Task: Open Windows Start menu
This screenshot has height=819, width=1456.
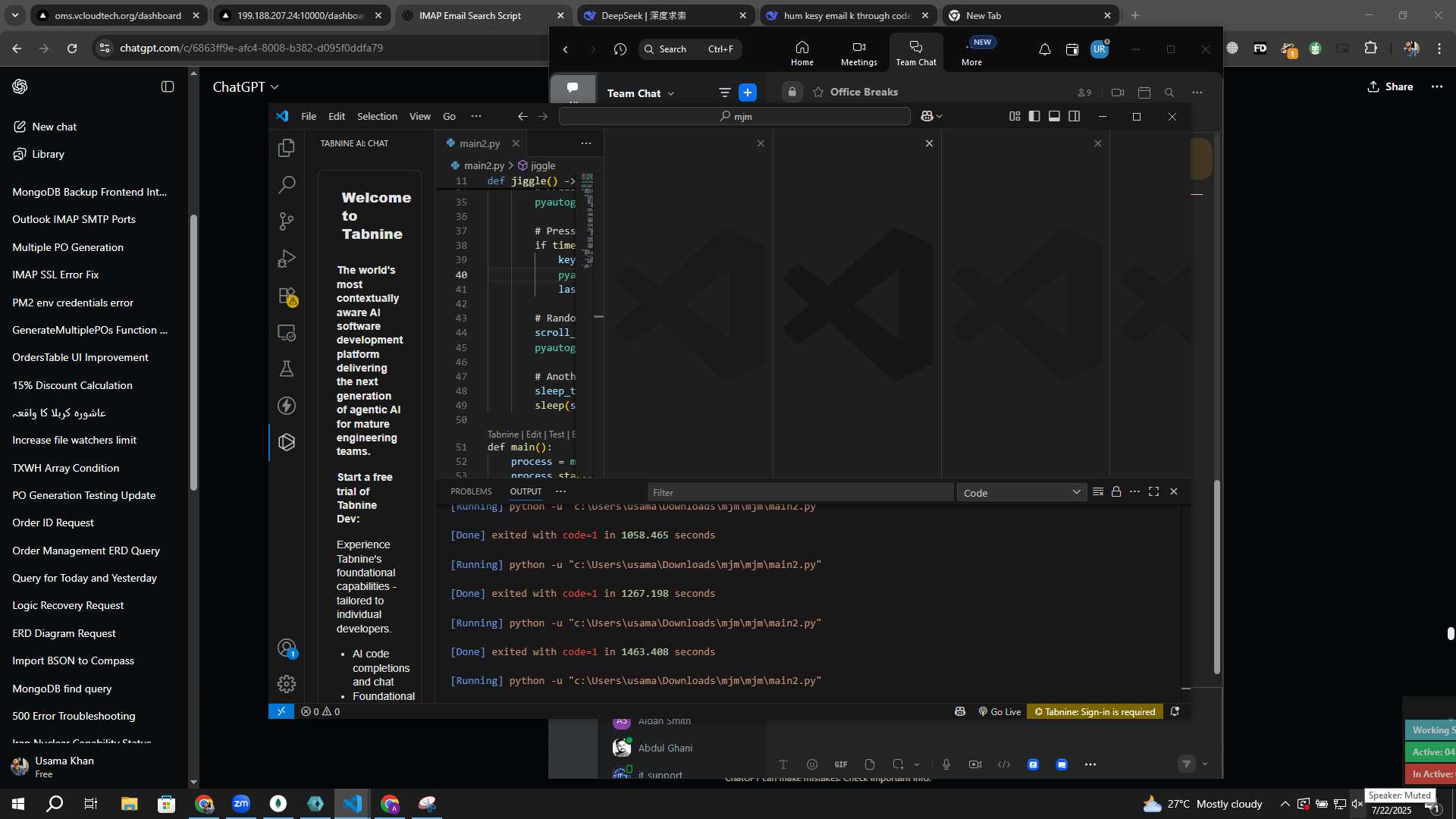Action: (17, 804)
